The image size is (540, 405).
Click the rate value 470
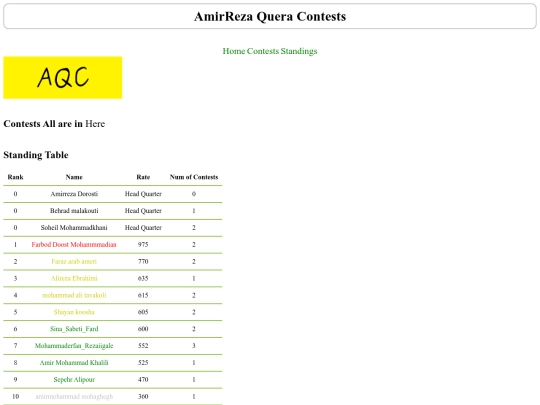143,380
